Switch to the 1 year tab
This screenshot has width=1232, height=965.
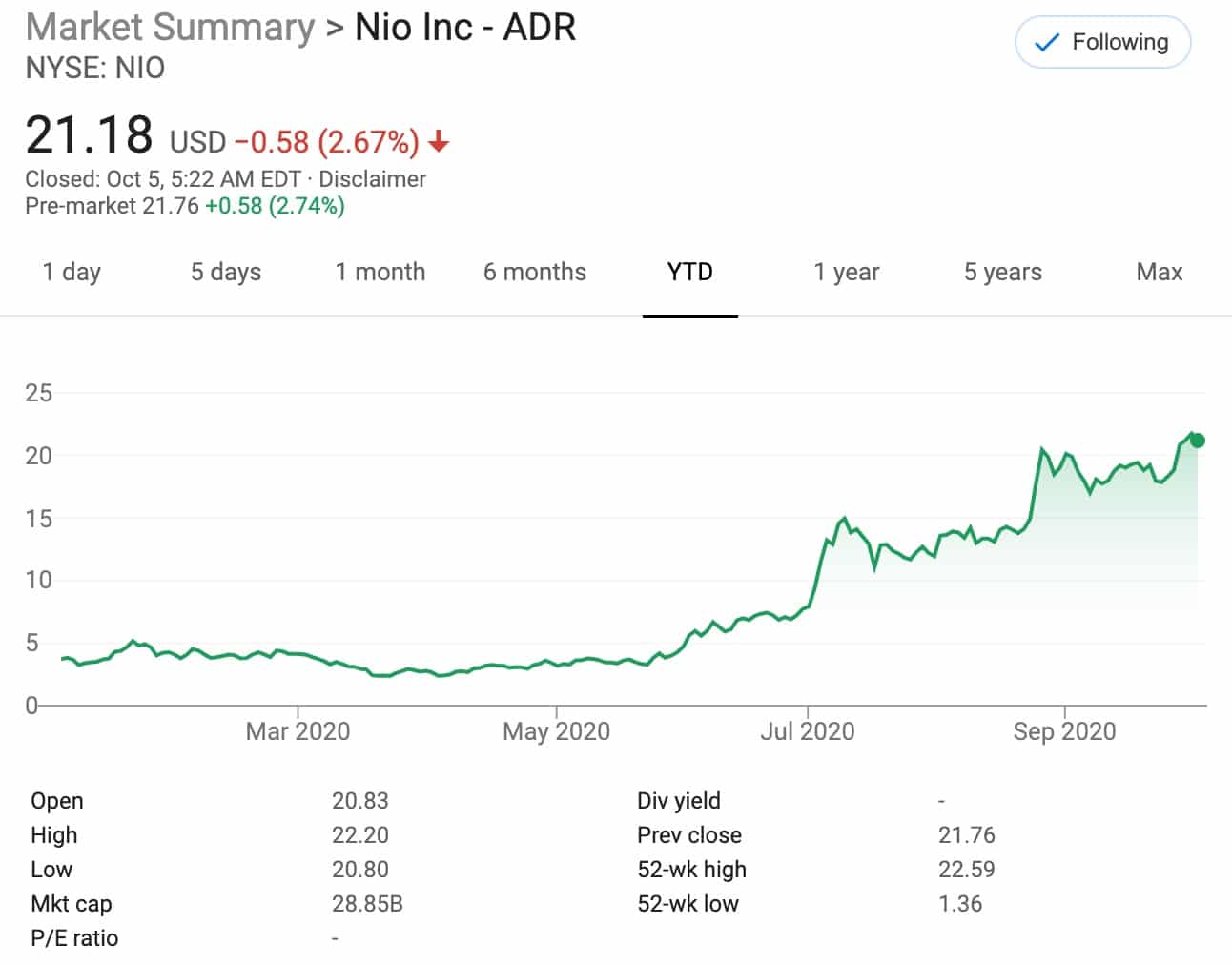(x=846, y=273)
